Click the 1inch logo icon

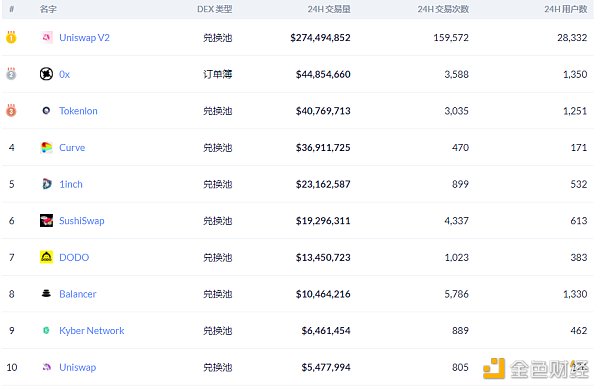[46, 184]
